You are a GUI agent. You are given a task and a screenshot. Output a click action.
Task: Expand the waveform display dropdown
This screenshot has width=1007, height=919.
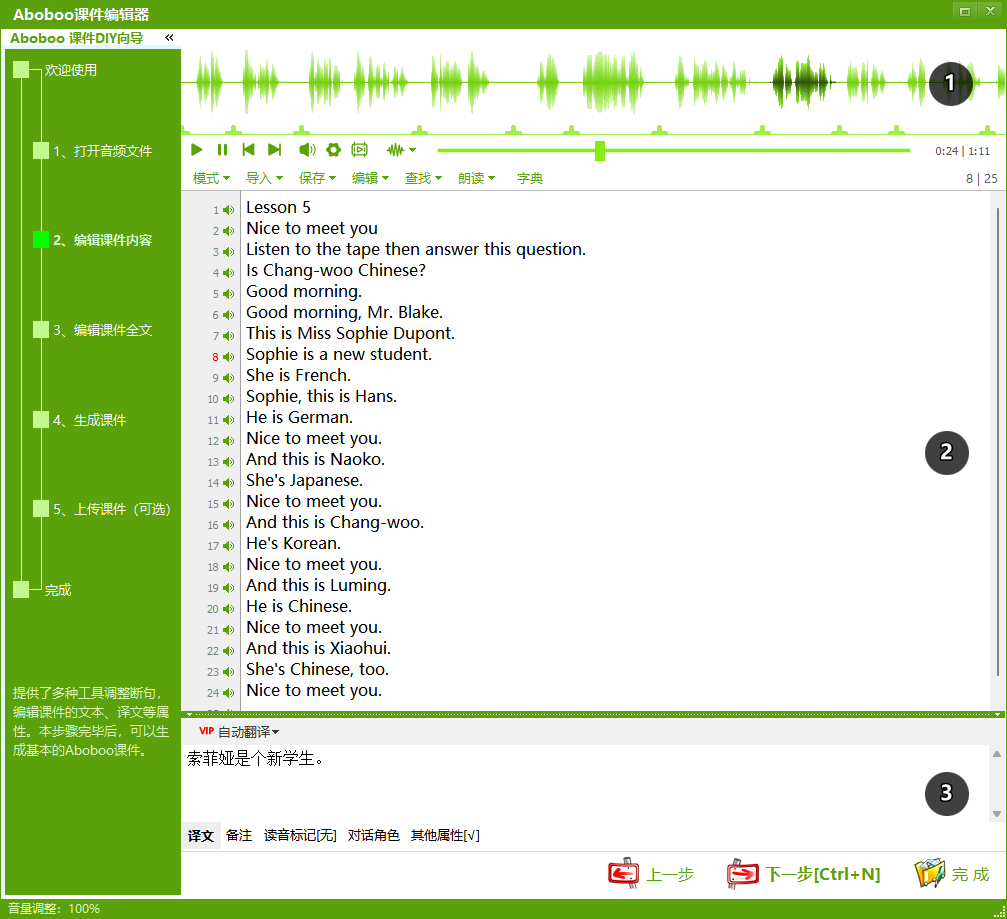coord(401,150)
